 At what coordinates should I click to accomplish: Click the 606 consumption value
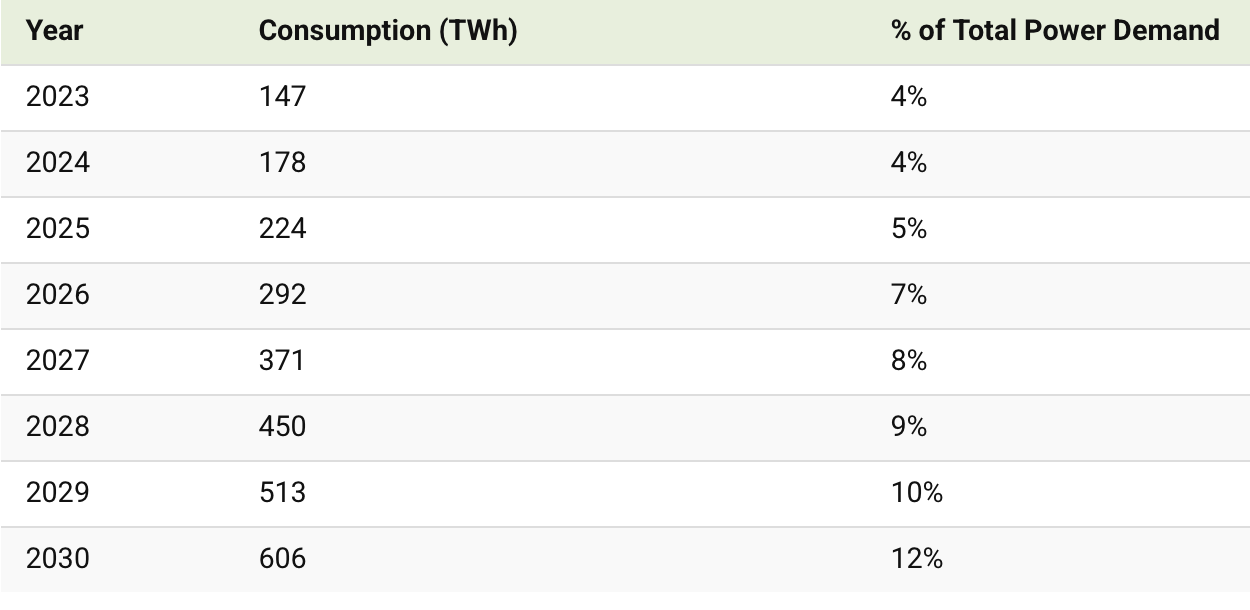[282, 559]
